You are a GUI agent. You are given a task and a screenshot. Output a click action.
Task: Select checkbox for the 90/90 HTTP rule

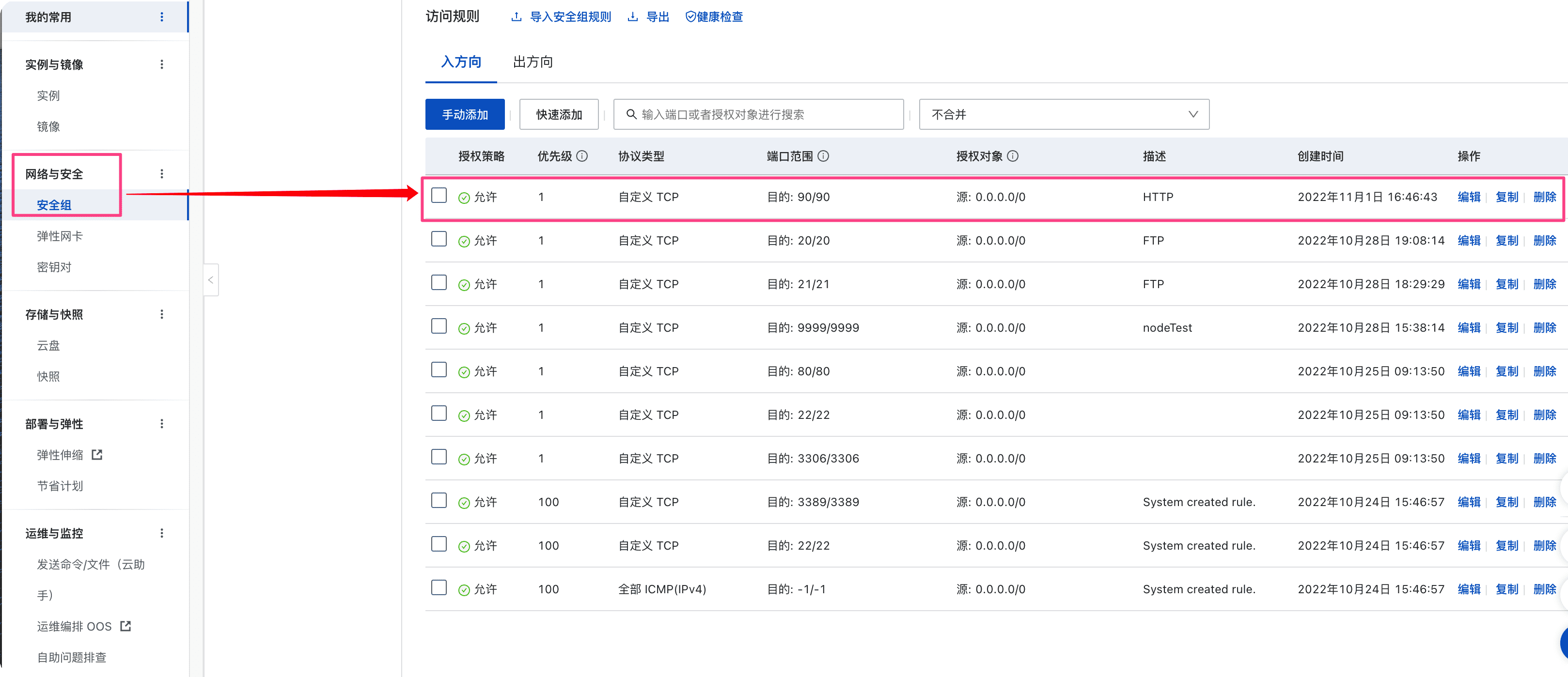click(439, 195)
